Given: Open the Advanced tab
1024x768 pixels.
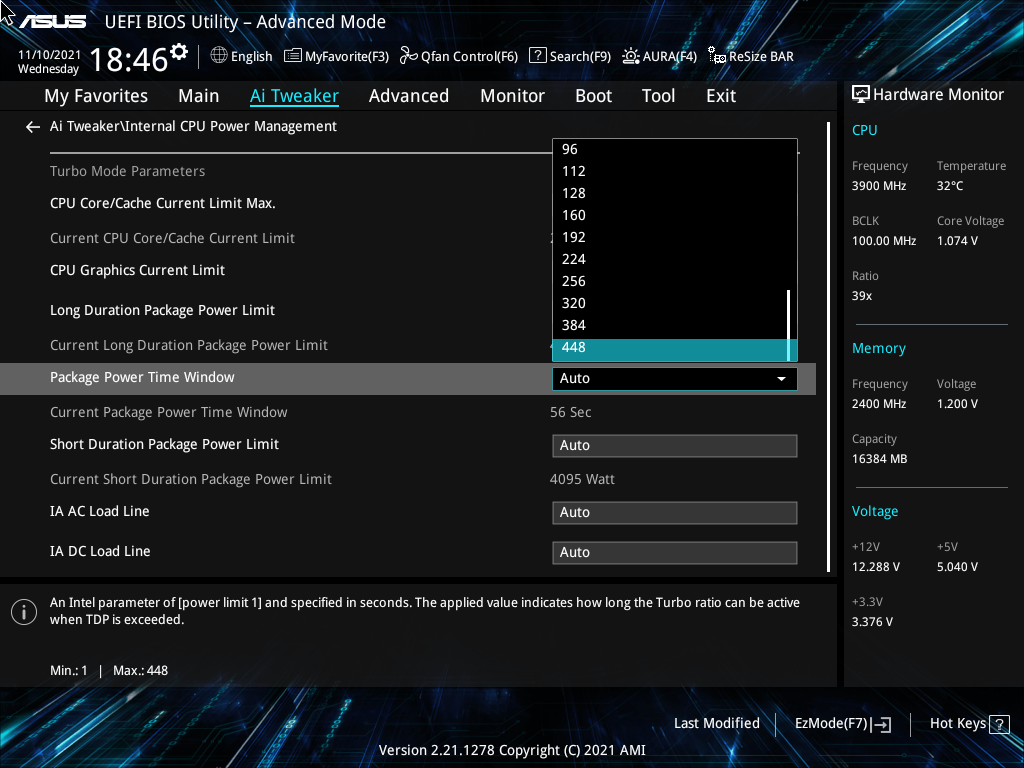Looking at the screenshot, I should point(409,96).
